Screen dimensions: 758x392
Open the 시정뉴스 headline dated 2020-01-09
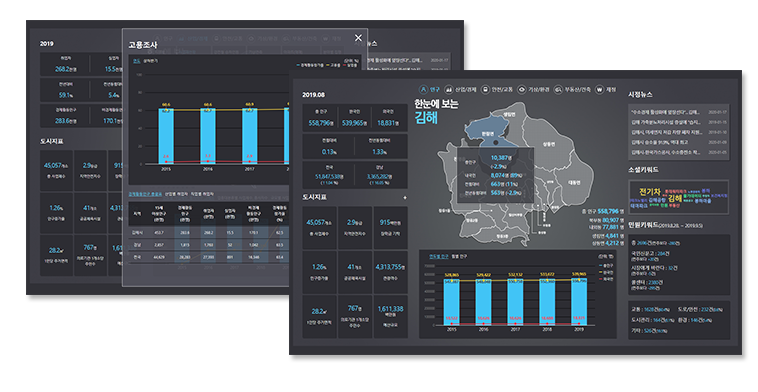679,142
